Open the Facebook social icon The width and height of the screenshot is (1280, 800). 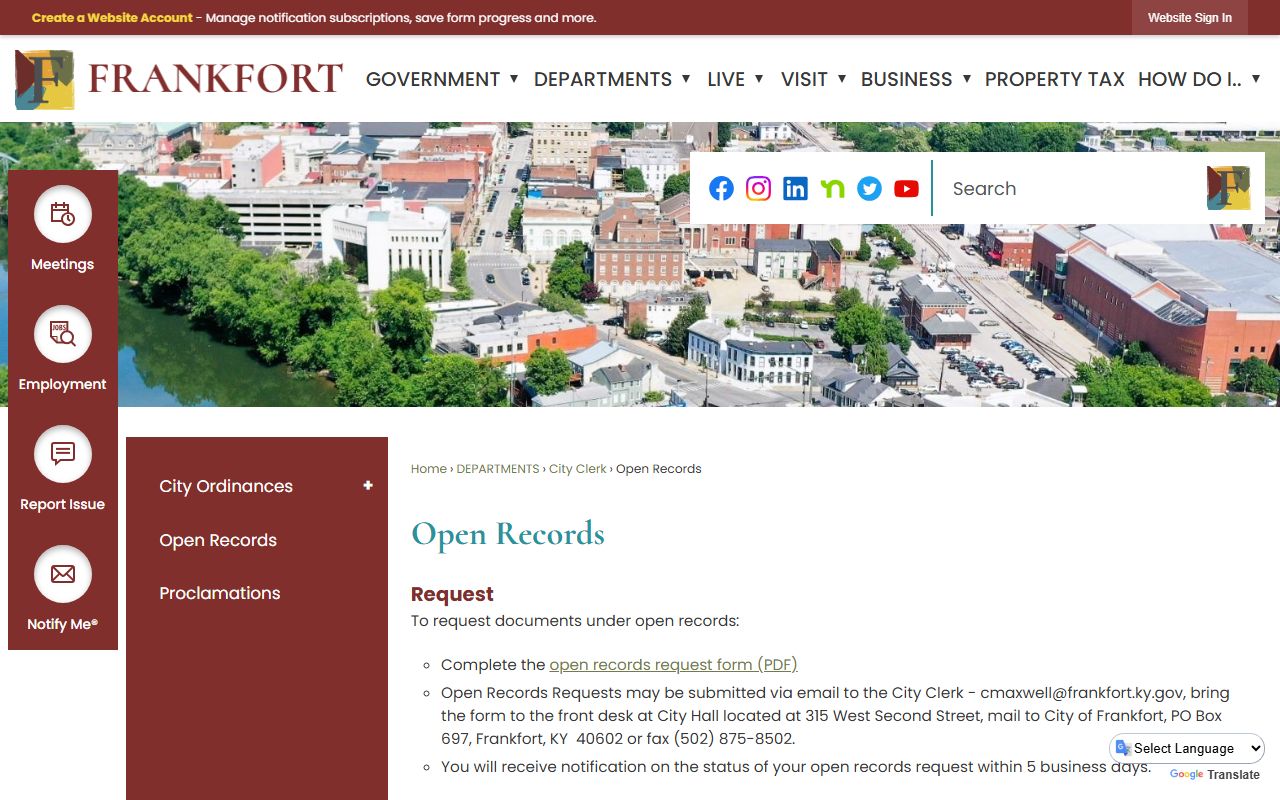(721, 188)
